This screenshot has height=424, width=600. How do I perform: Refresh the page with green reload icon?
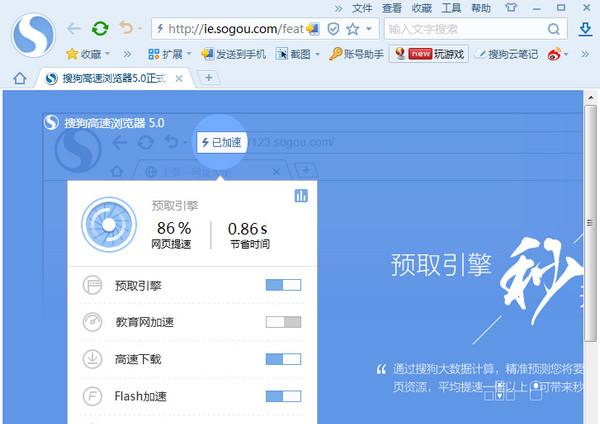[x=100, y=29]
